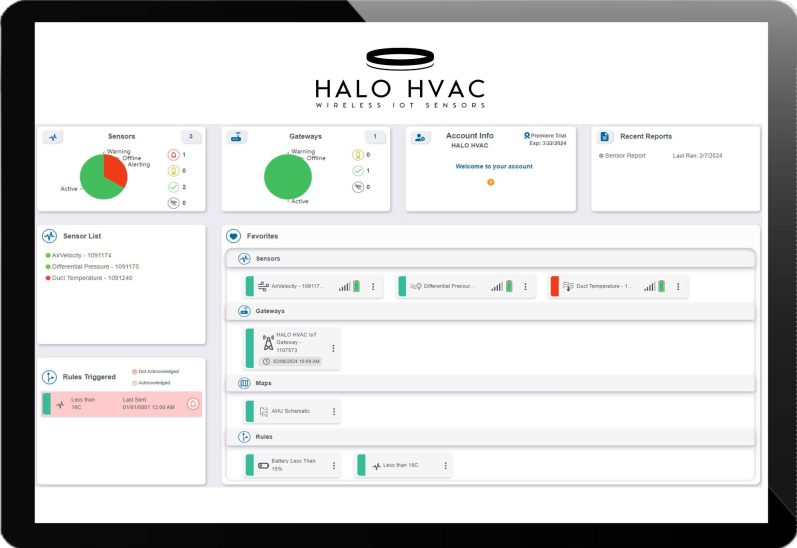Click the red Alerting slice of Sensors pie
797x548 pixels.
coord(116,169)
